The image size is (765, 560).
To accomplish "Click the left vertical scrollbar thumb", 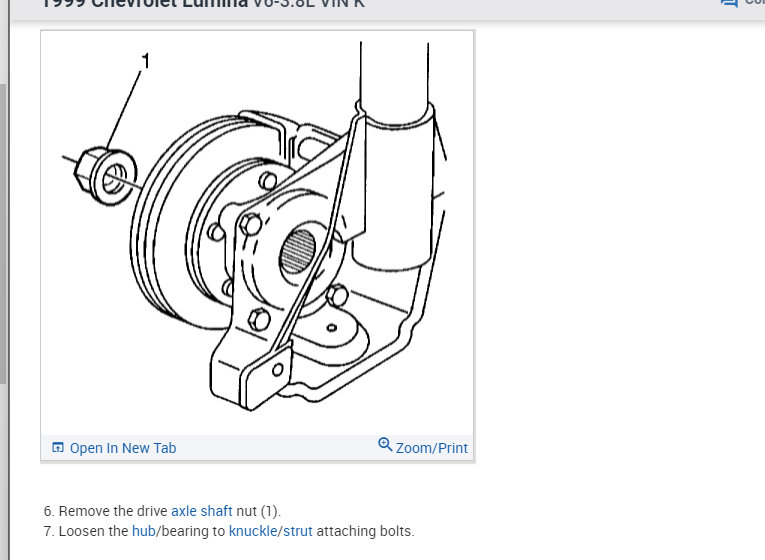I will tap(3, 233).
